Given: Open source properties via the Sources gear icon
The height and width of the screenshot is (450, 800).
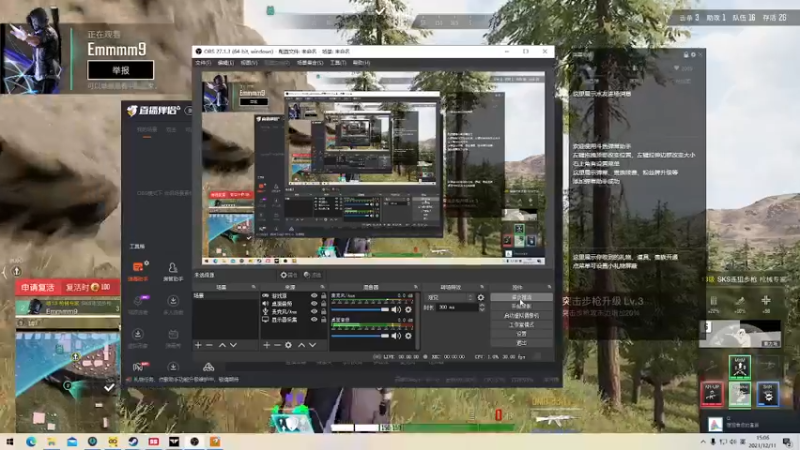Looking at the screenshot, I should (288, 345).
